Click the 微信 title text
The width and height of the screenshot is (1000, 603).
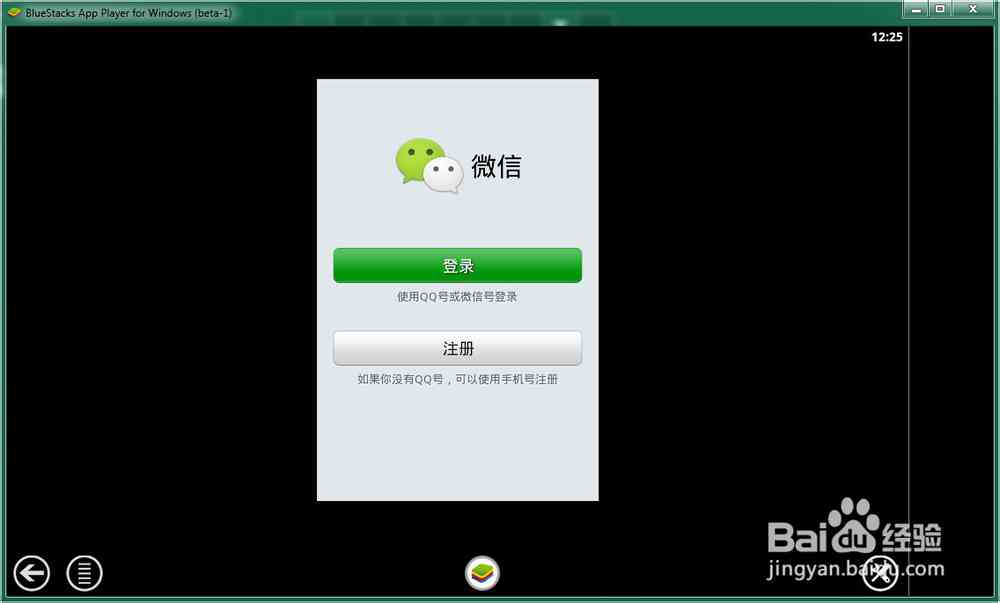coord(496,166)
